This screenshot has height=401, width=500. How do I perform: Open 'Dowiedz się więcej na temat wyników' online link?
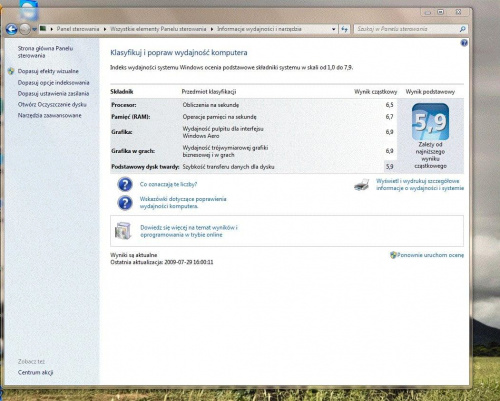click(x=189, y=231)
